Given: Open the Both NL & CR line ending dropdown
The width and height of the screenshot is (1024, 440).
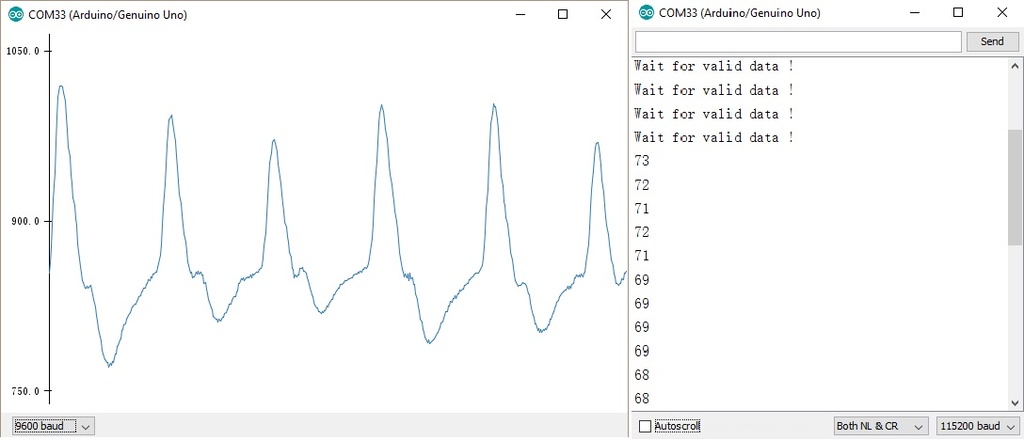Looking at the screenshot, I should (x=880, y=426).
